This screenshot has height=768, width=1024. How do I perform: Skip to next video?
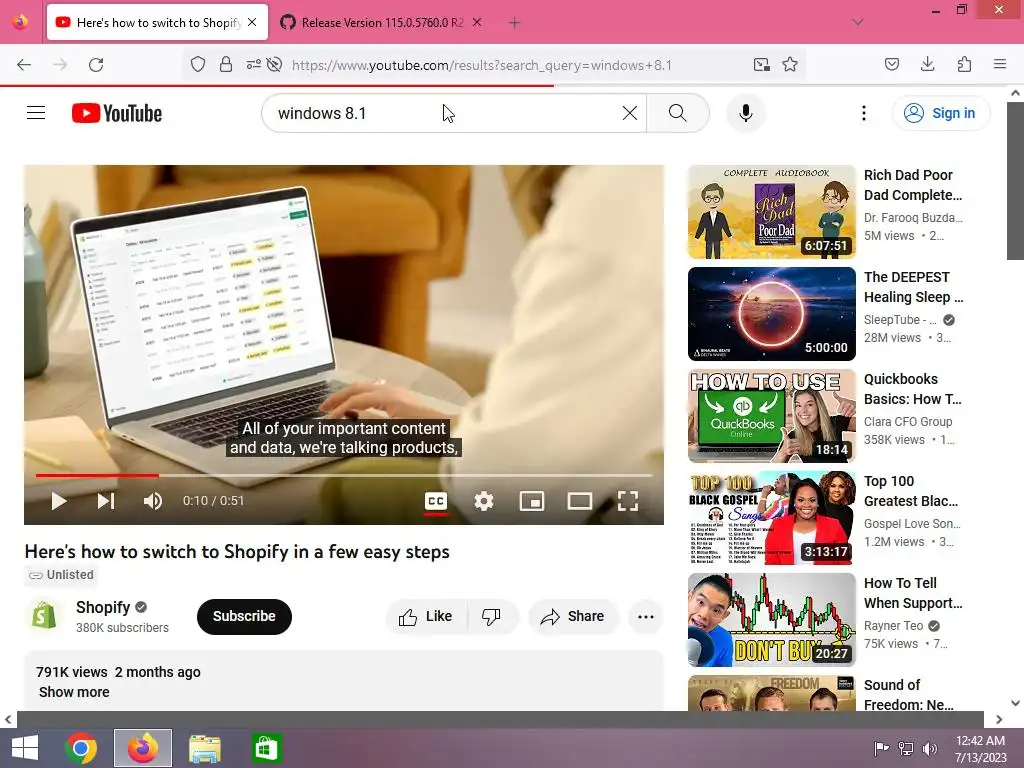(x=106, y=501)
